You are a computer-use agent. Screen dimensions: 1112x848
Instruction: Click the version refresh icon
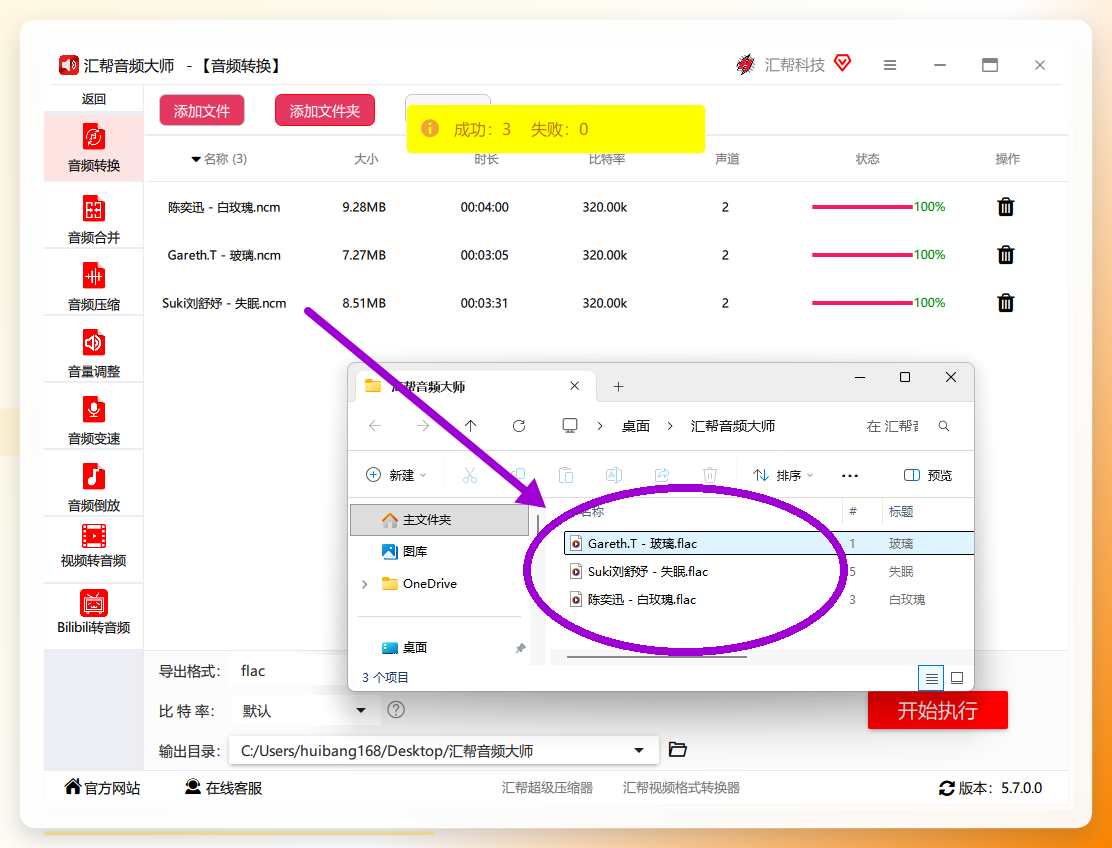(x=946, y=788)
